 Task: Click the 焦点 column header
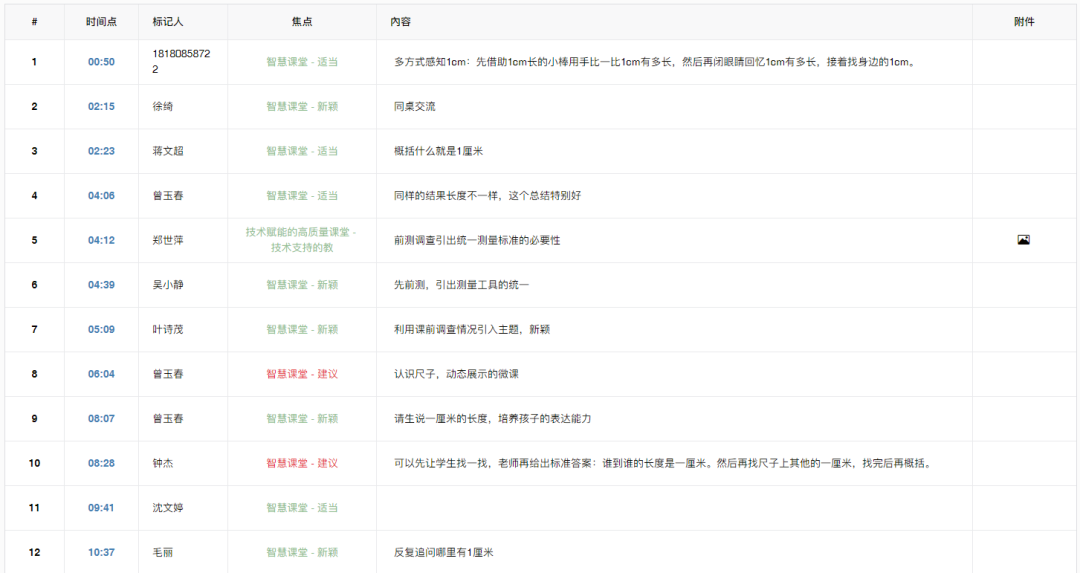301,21
